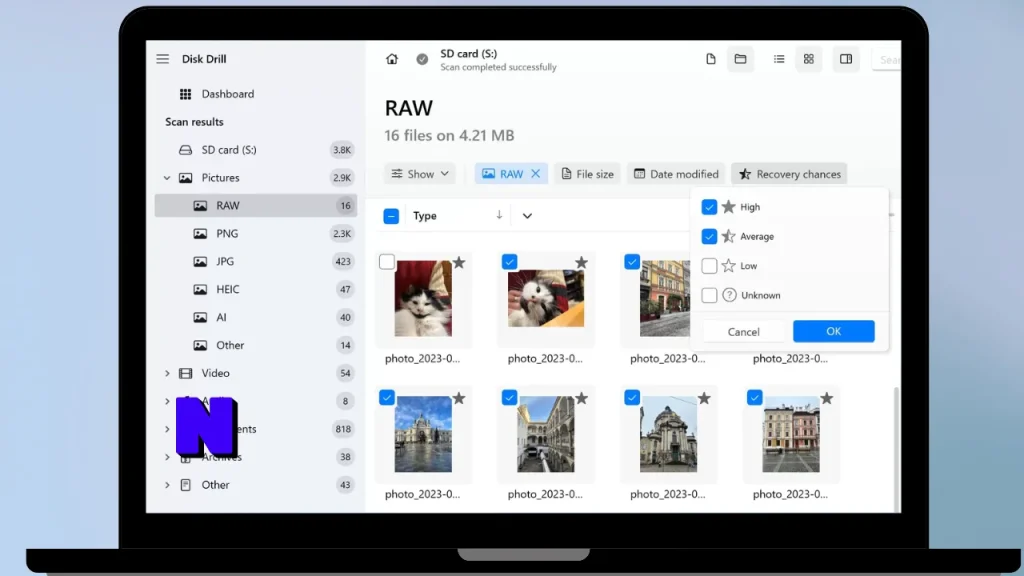Open the Date modified filter
Viewport: 1024px width, 576px height.
pos(676,174)
